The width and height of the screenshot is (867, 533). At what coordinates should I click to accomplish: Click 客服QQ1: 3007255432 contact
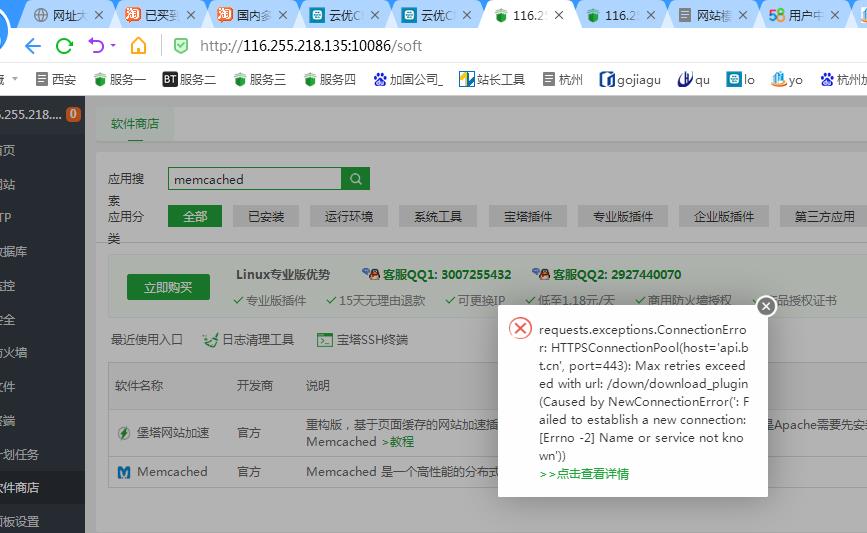[447, 274]
